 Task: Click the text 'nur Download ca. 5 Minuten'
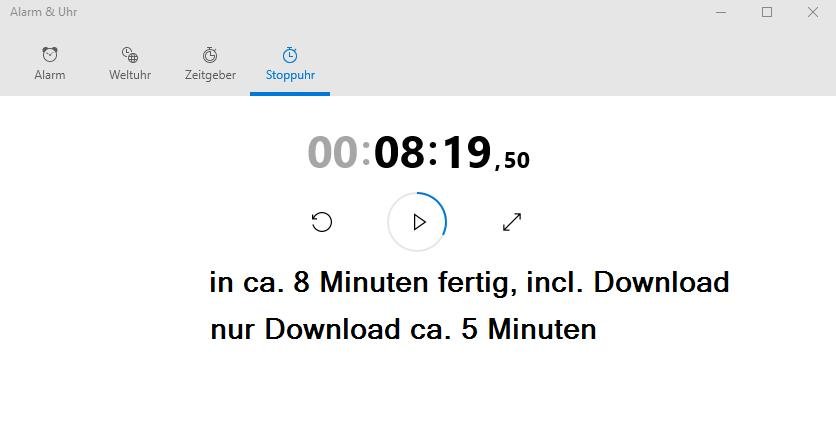pyautogui.click(x=403, y=329)
